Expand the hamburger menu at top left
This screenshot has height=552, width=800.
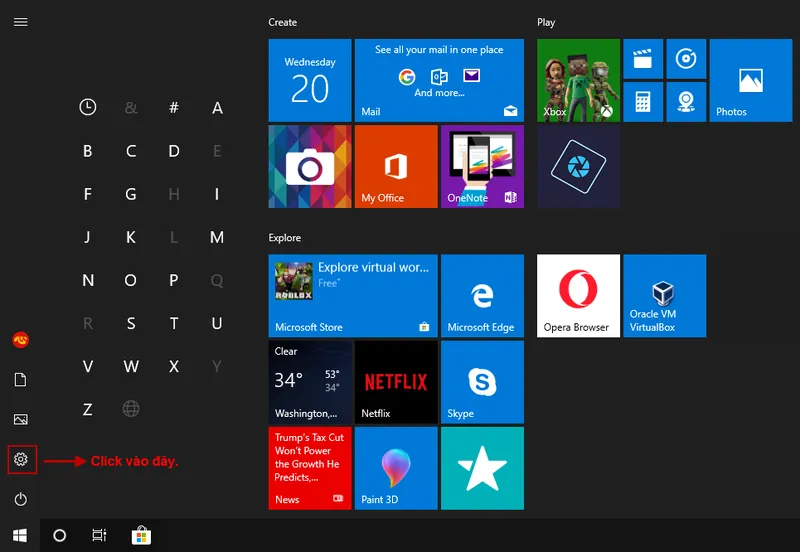[21, 22]
